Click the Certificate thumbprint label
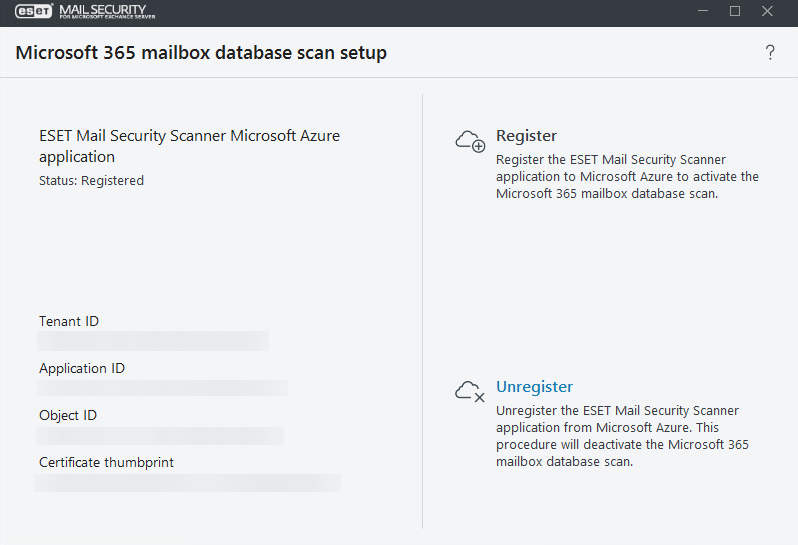Viewport: 798px width, 545px height. [107, 462]
